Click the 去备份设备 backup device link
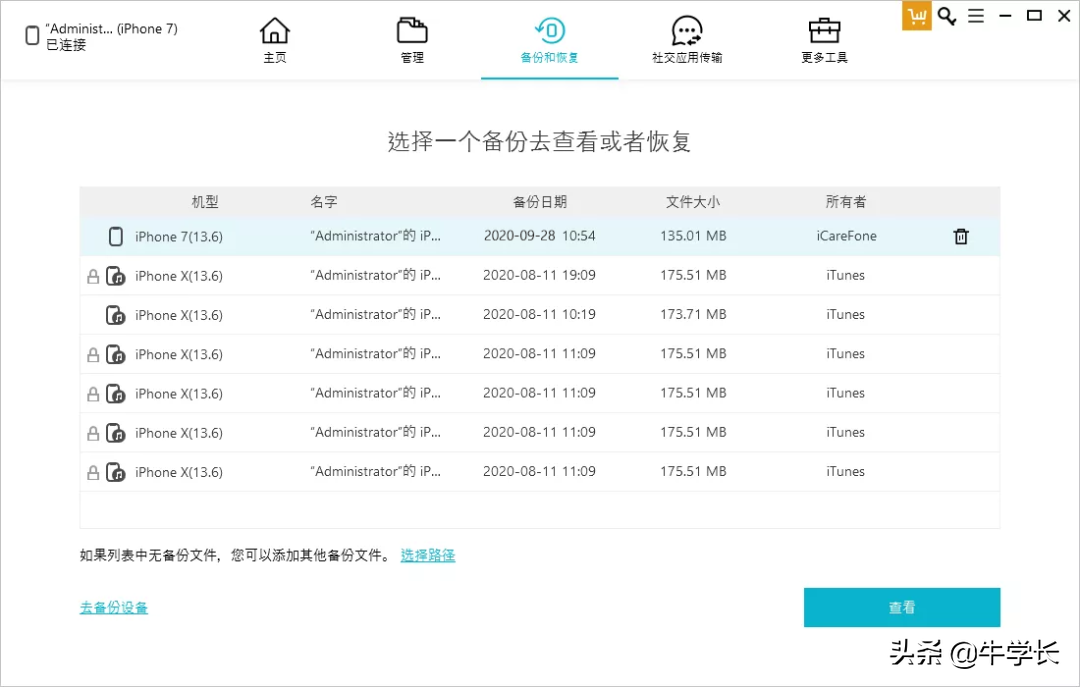1080x687 pixels. [x=112, y=607]
